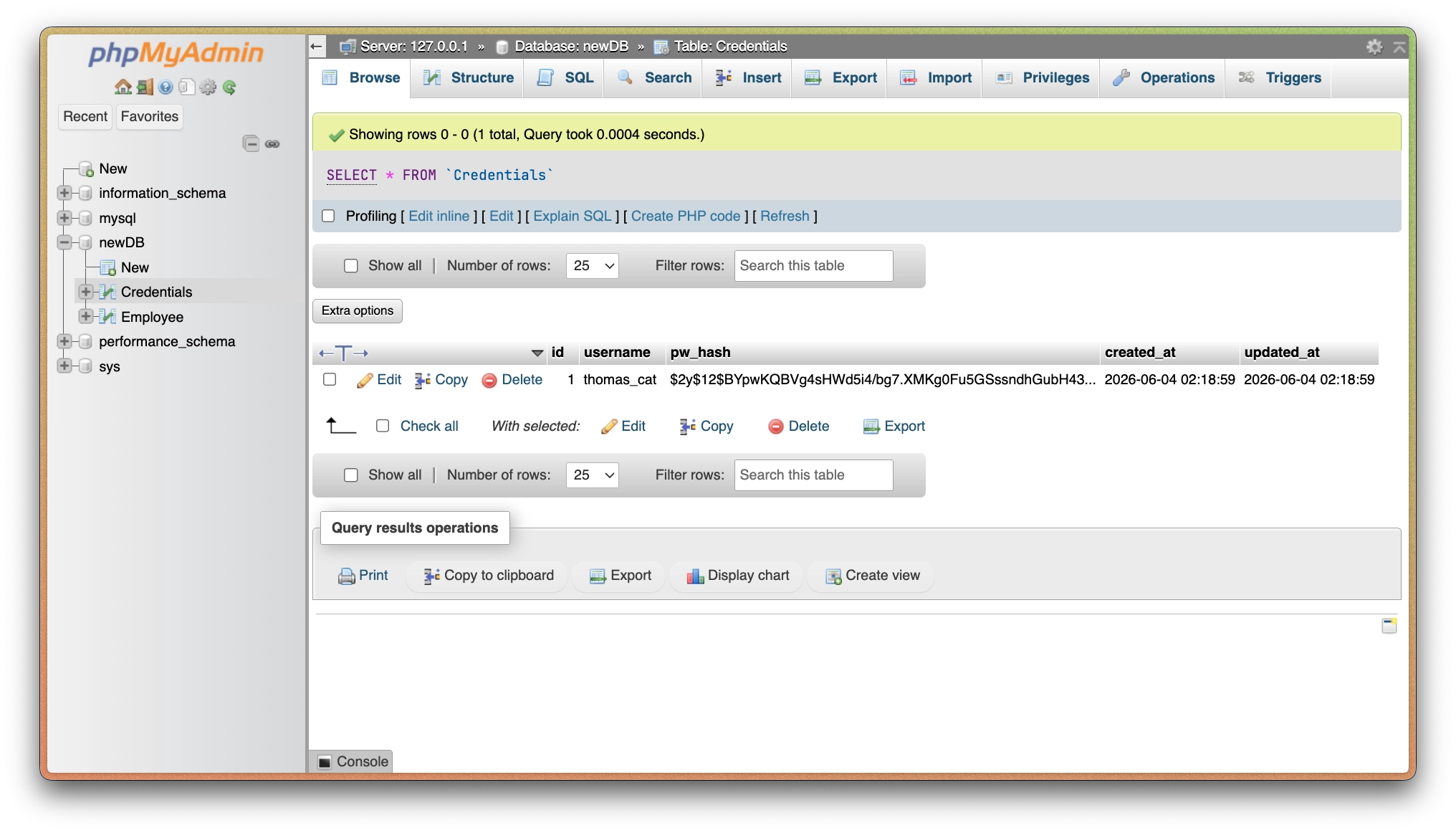Collapse the newDB database node

pos(64,242)
